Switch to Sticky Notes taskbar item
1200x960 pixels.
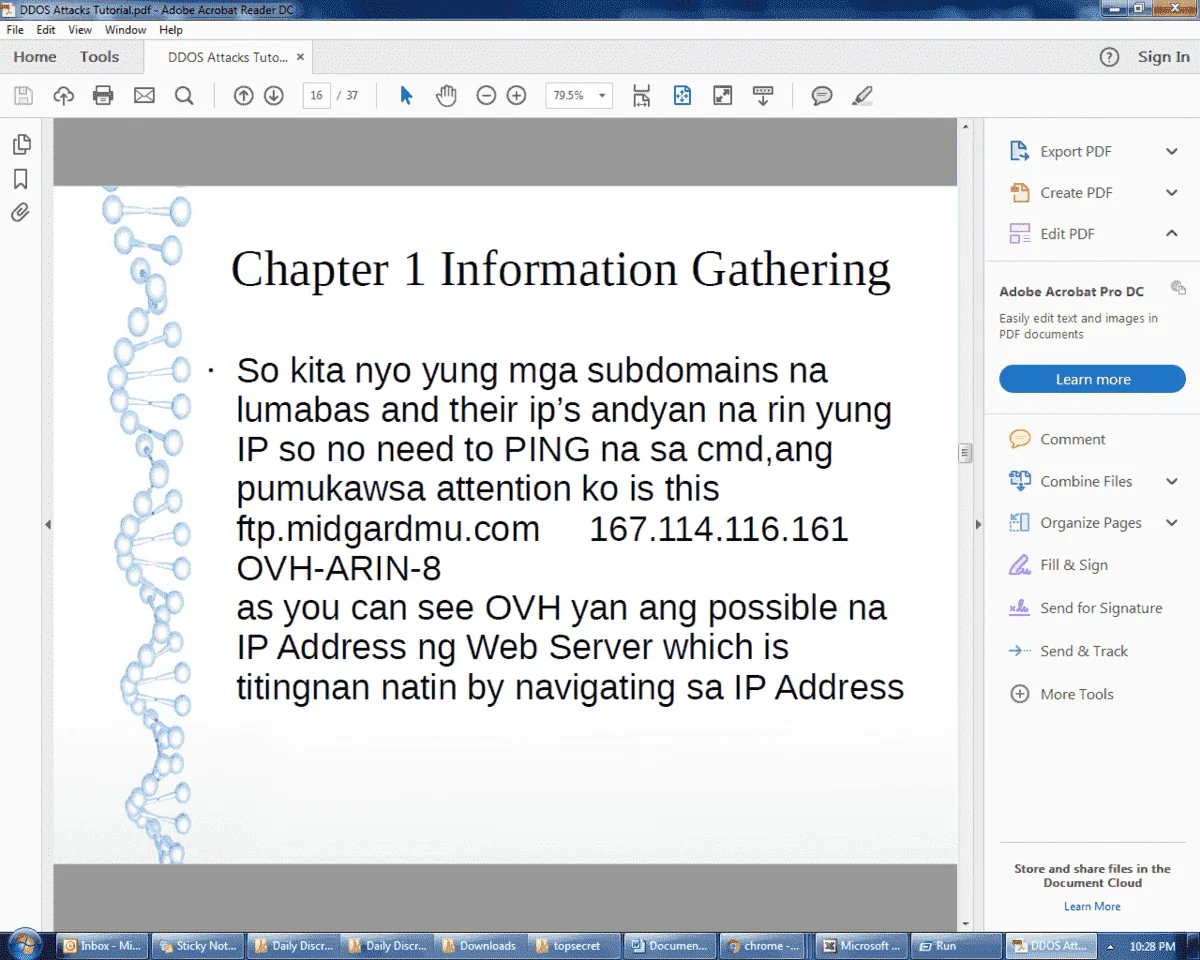pyautogui.click(x=196, y=945)
